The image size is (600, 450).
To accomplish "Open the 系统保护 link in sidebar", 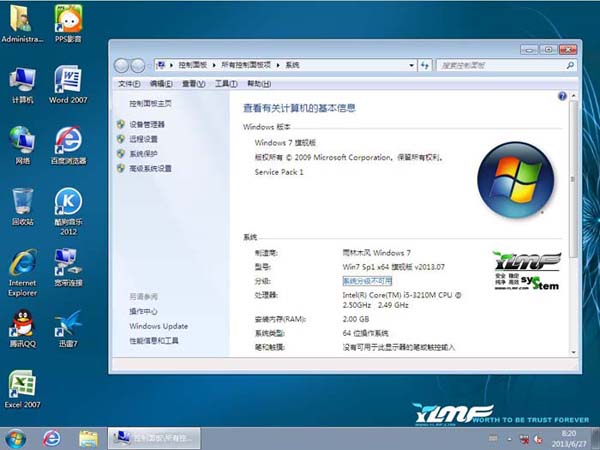I will click(143, 154).
